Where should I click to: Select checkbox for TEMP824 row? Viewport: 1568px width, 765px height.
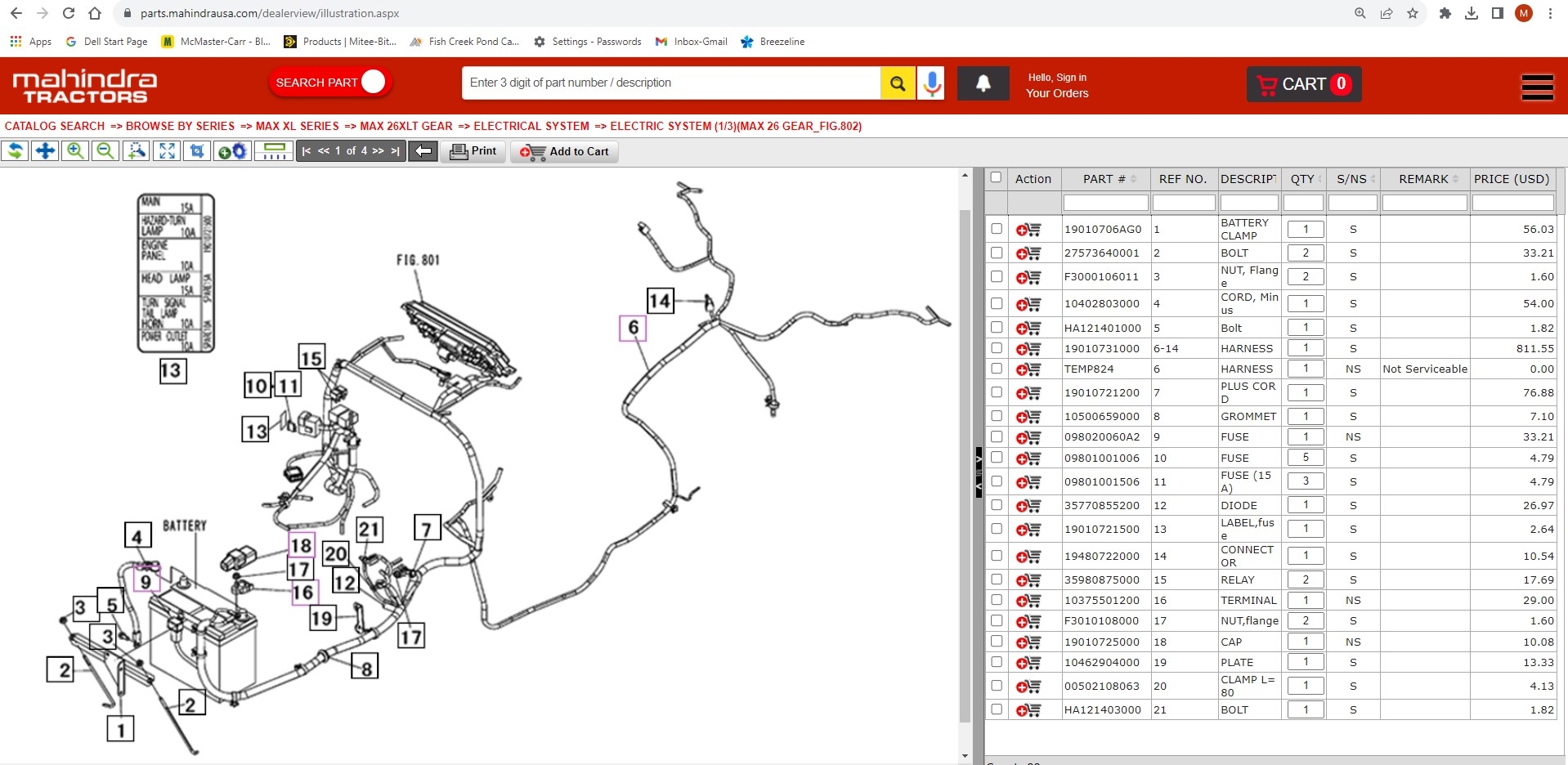click(x=997, y=369)
